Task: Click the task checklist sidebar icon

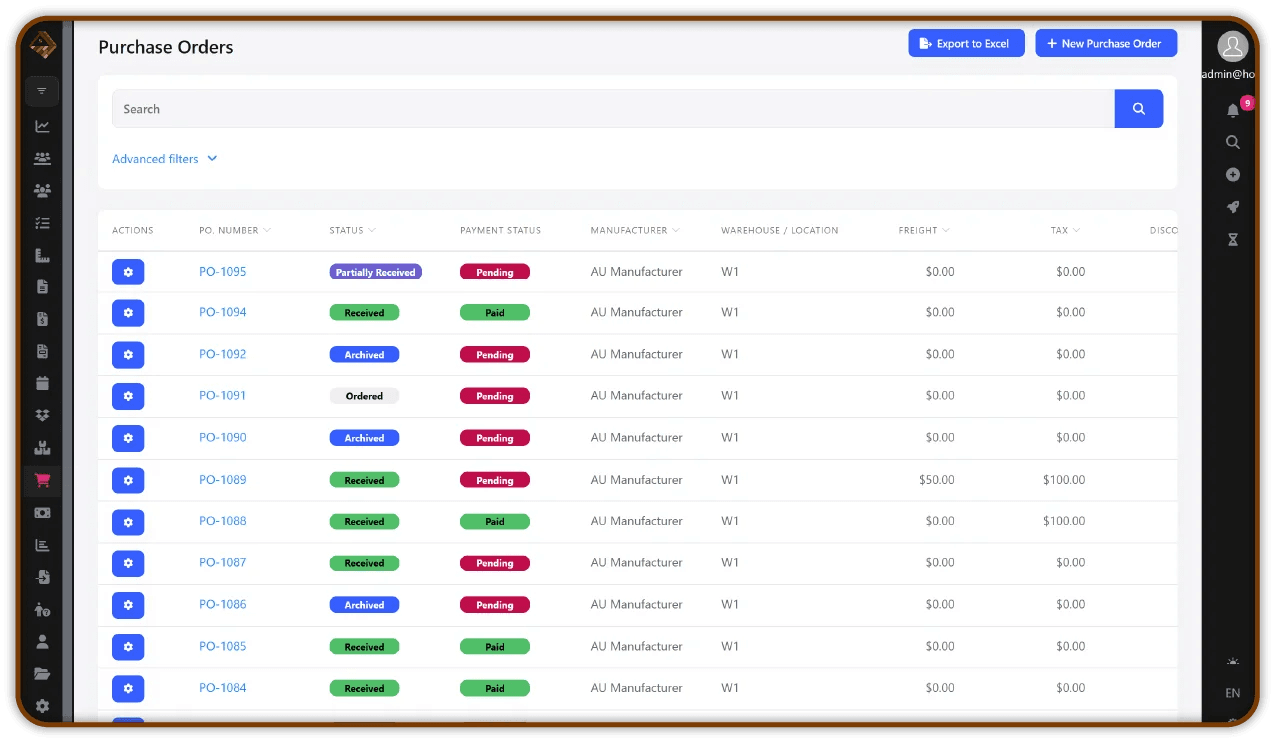Action: [x=42, y=223]
